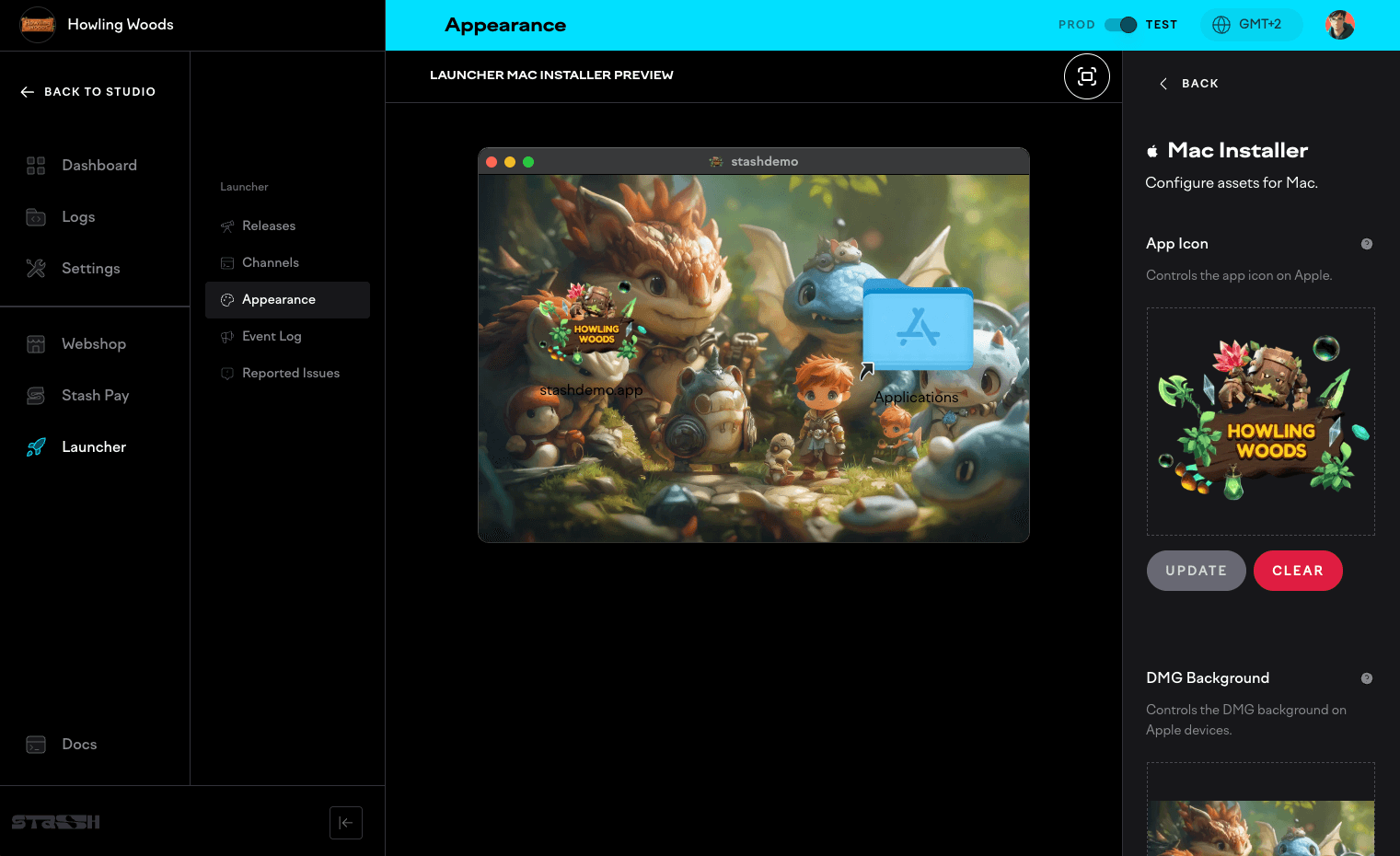Select the Logs icon in the sidebar
This screenshot has width=1400, height=856.
pyautogui.click(x=35, y=216)
